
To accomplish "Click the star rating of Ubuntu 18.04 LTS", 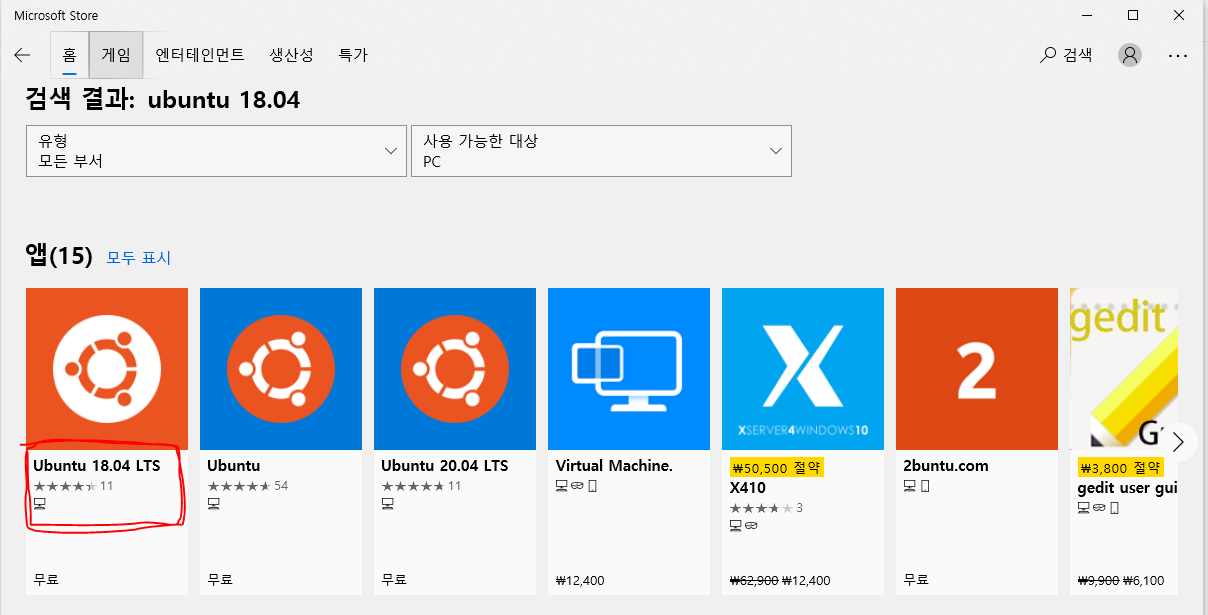I will coord(73,486).
